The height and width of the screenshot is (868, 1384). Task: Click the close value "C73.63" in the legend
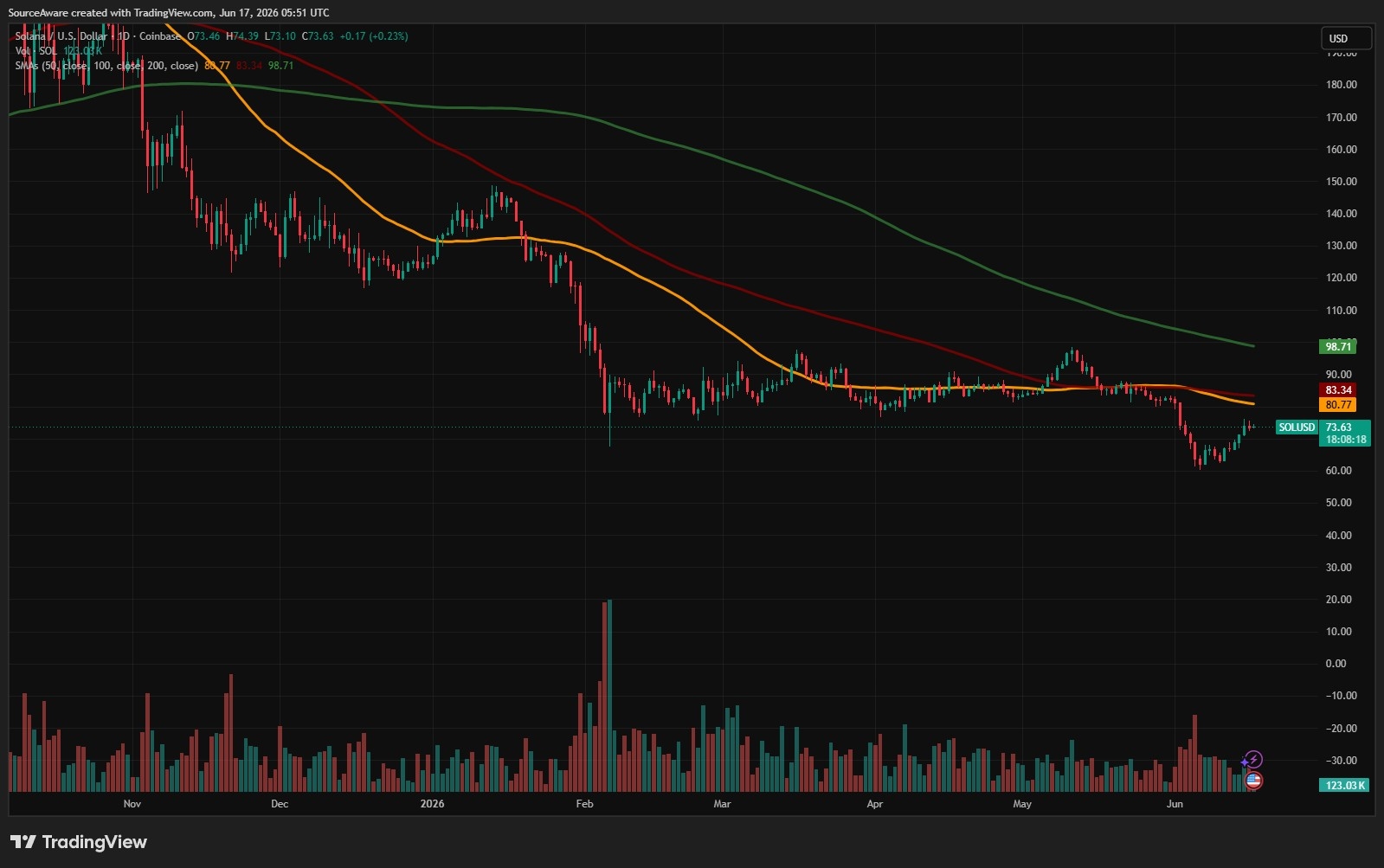click(x=318, y=36)
